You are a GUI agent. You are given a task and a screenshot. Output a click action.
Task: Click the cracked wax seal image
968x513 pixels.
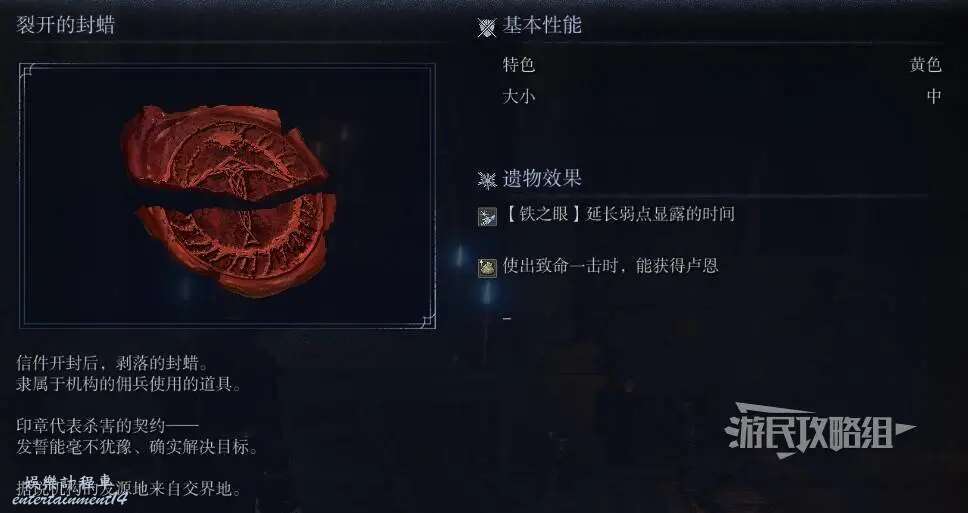(x=229, y=199)
